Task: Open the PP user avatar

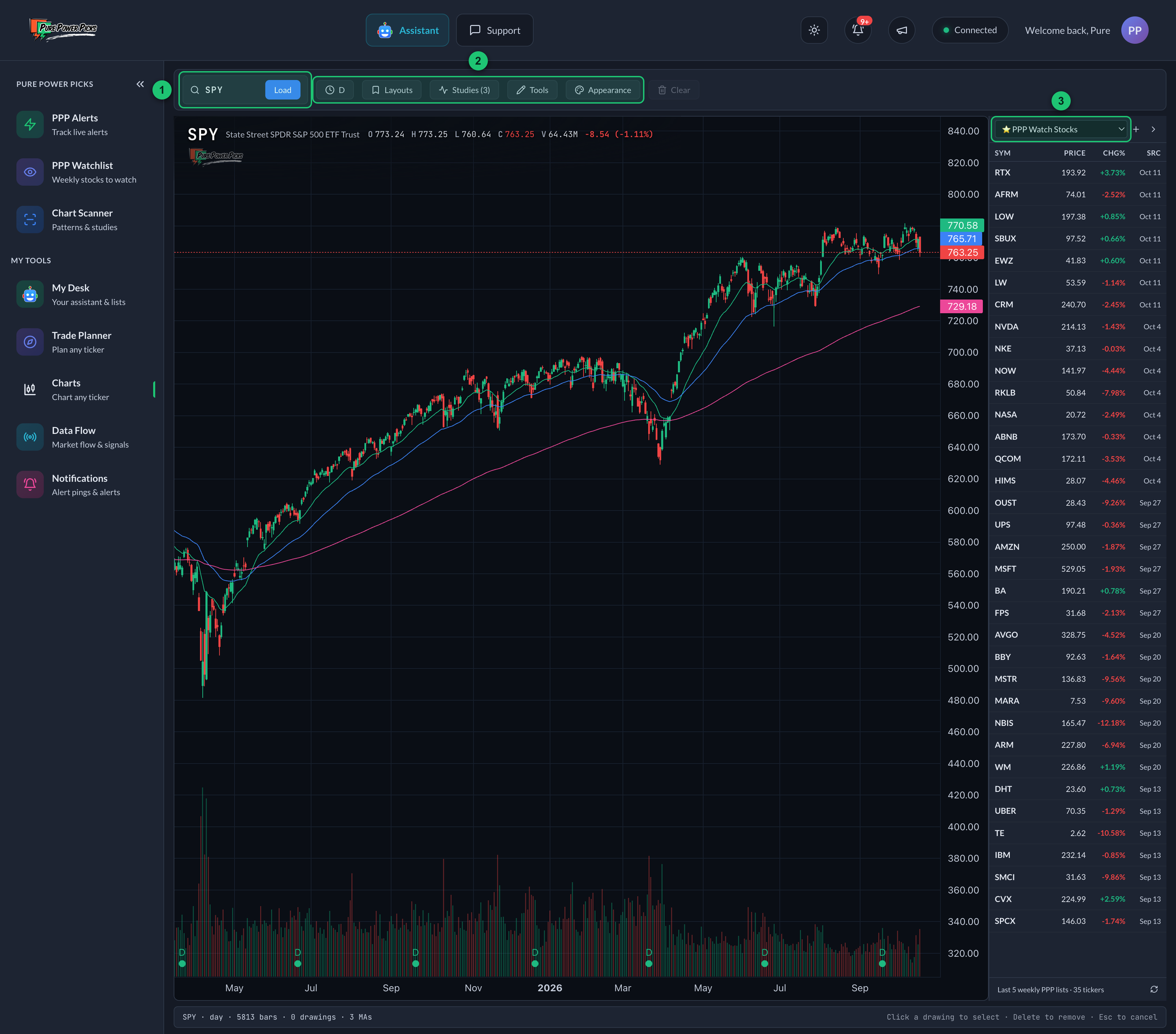Action: tap(1135, 30)
